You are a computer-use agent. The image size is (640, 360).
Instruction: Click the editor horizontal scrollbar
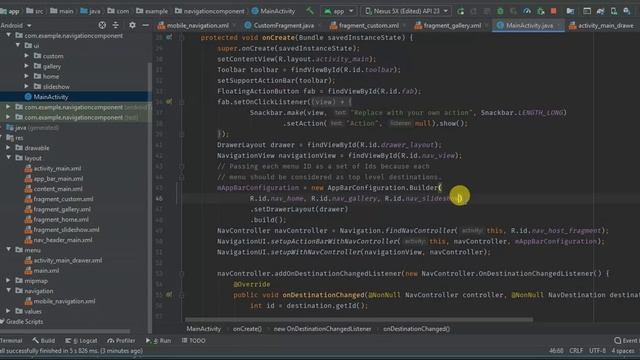coord(358,320)
